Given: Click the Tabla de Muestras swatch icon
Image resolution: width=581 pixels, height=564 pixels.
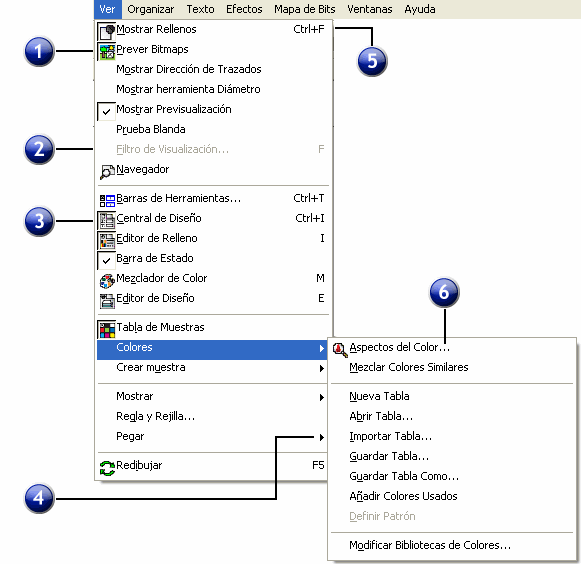Looking at the screenshot, I should pyautogui.click(x=107, y=329).
